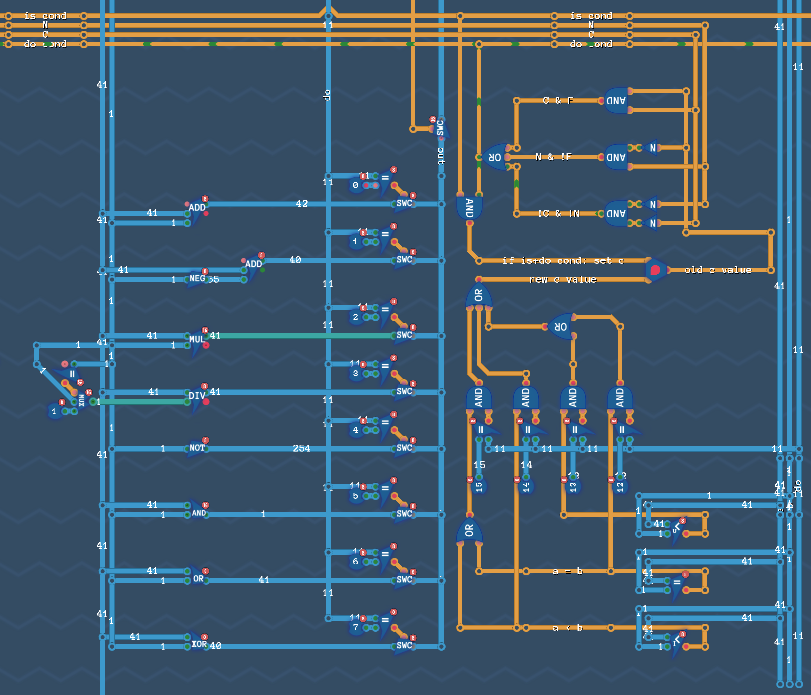This screenshot has width=811, height=695.
Task: Click the constant 7 opcode value
Action: click(355, 627)
